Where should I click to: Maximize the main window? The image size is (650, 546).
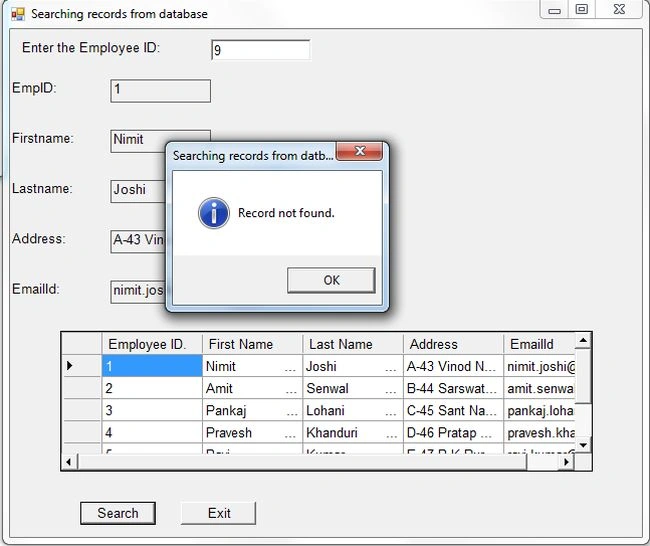point(582,10)
